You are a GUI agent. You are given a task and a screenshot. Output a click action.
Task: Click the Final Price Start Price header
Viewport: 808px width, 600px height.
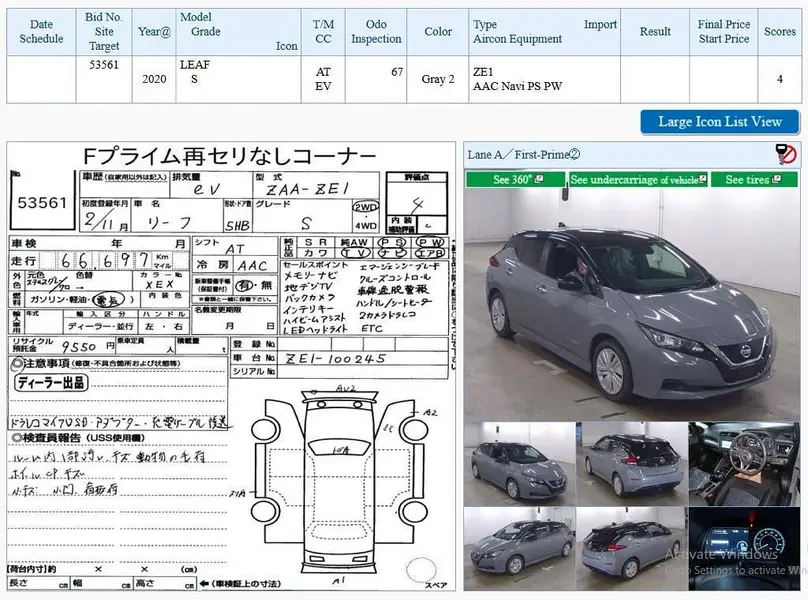[723, 31]
